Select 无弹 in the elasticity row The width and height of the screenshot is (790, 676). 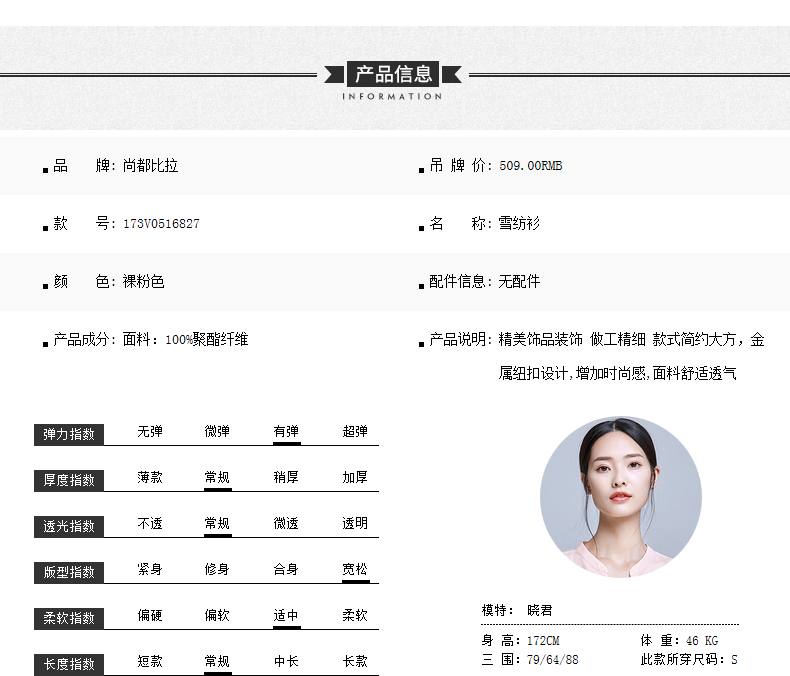pos(150,432)
